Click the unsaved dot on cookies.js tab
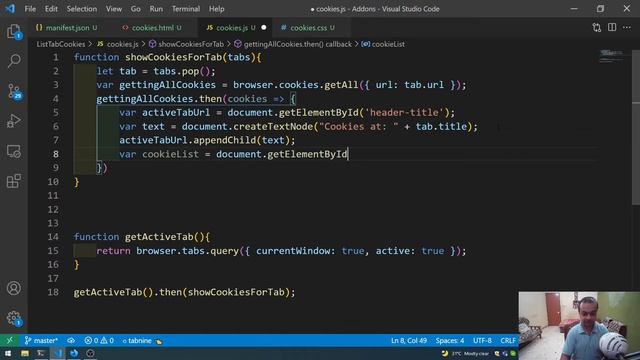Screen dimensions: 640x360 point(264,27)
